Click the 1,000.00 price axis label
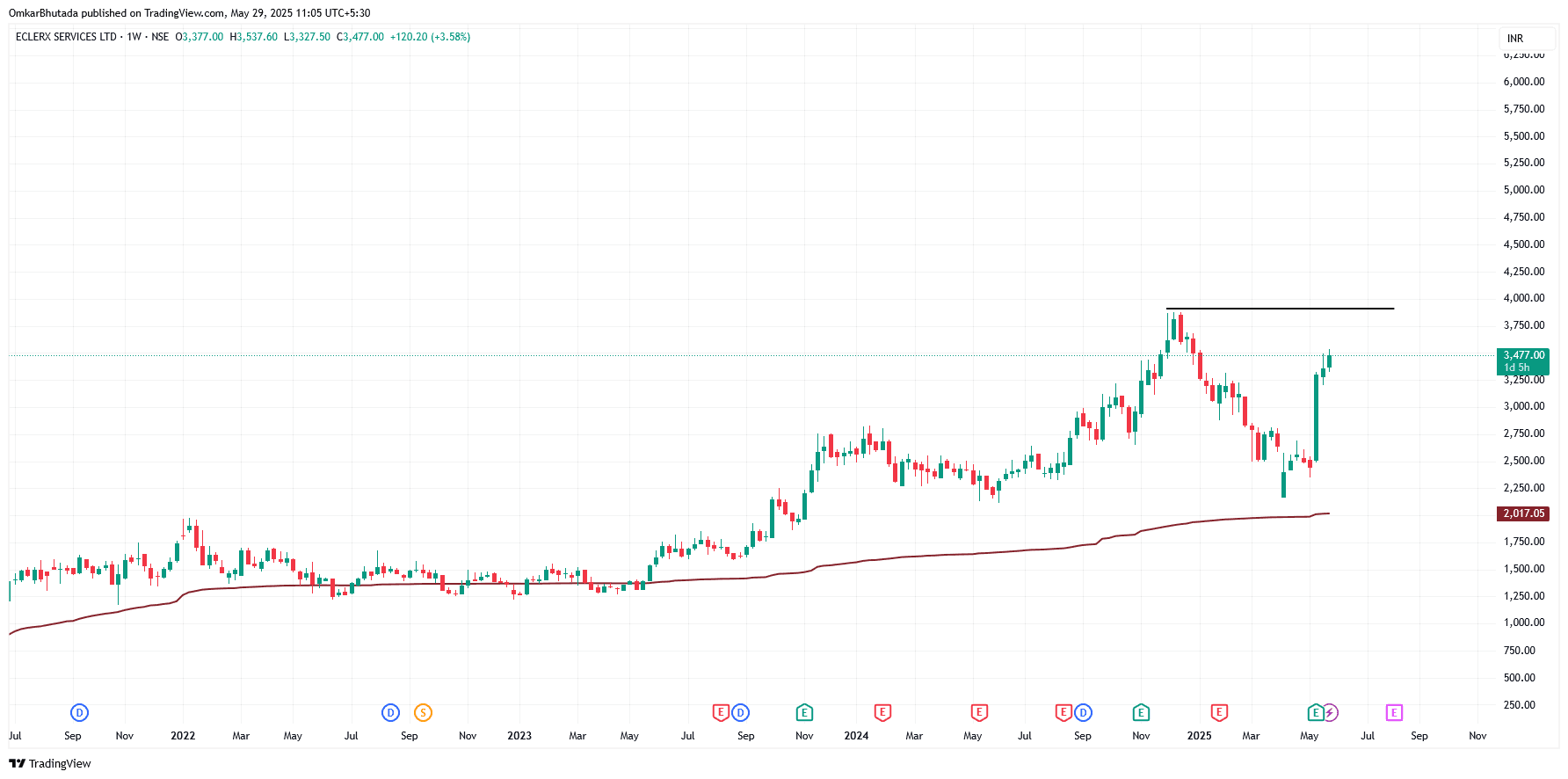 point(1524,622)
